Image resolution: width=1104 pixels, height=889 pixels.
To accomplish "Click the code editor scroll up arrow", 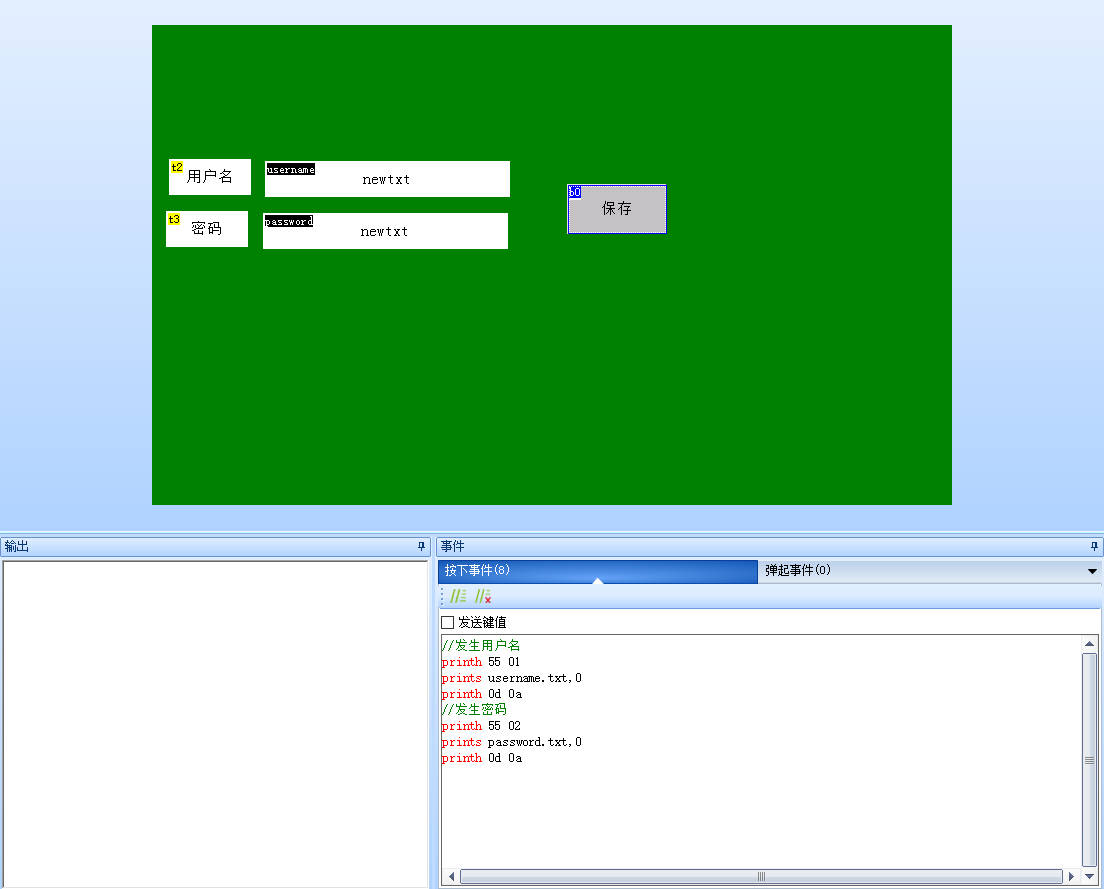I will click(1089, 644).
